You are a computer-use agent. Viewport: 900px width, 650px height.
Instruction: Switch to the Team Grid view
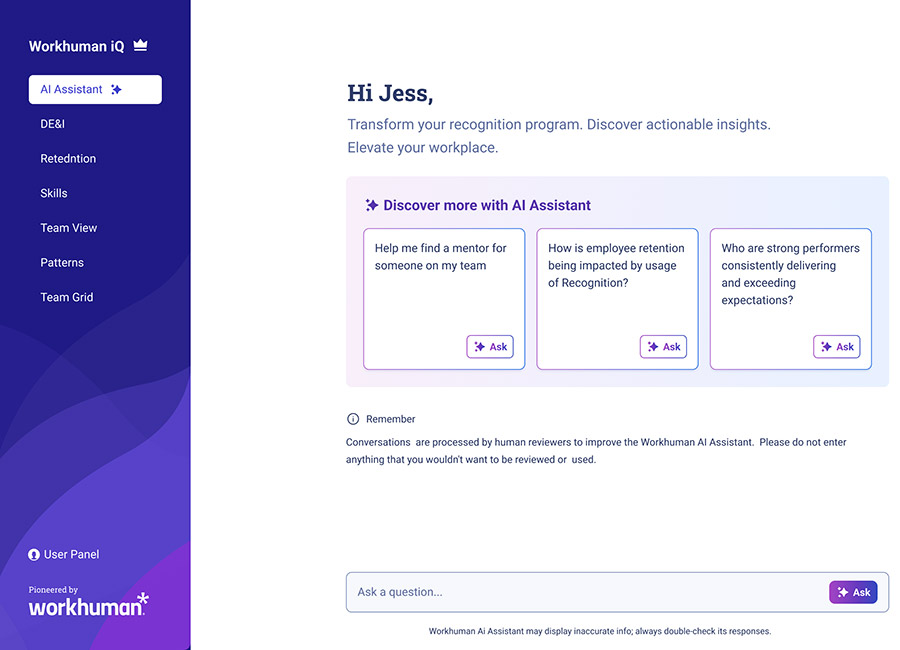tap(67, 297)
